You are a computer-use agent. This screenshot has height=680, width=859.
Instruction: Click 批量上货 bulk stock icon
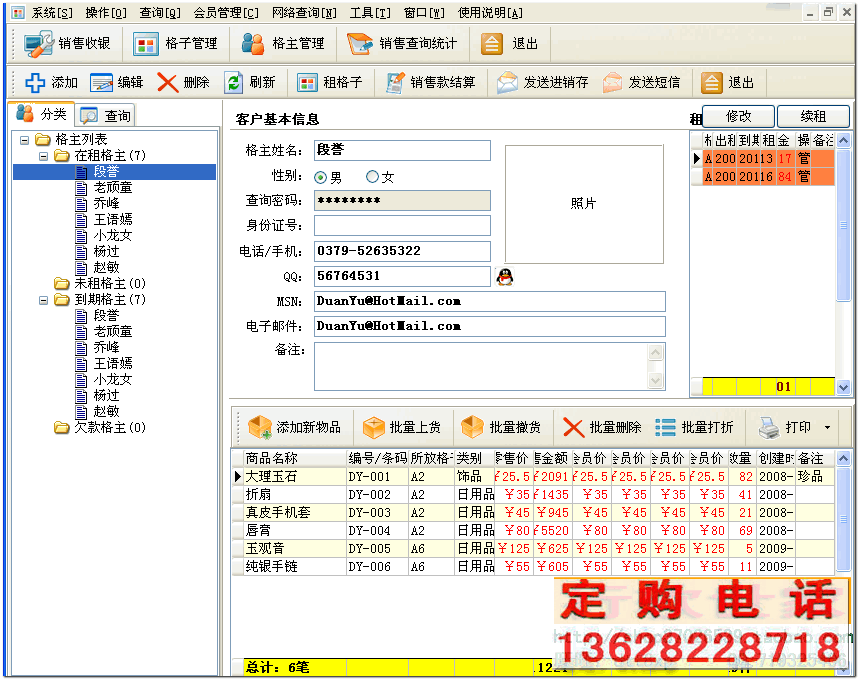374,427
